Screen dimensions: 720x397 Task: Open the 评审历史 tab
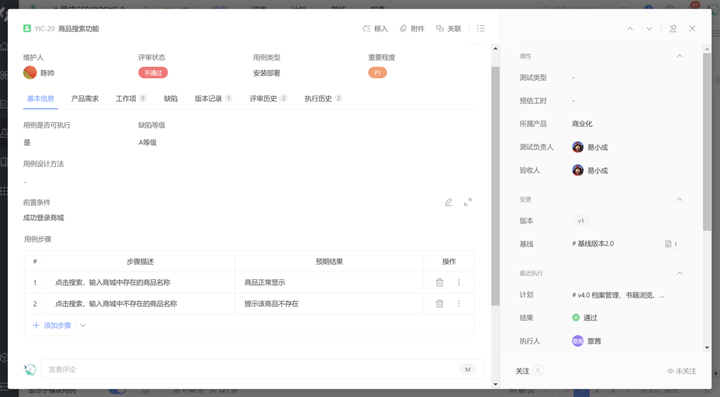tap(268, 98)
